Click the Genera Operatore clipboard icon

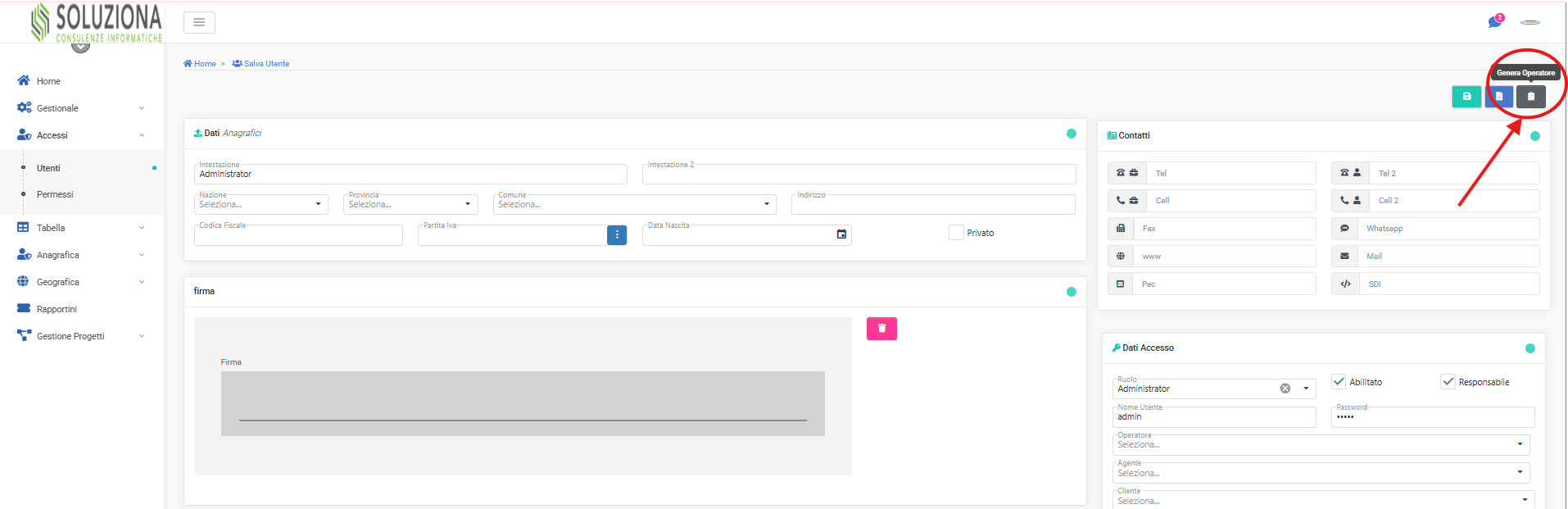(1530, 97)
